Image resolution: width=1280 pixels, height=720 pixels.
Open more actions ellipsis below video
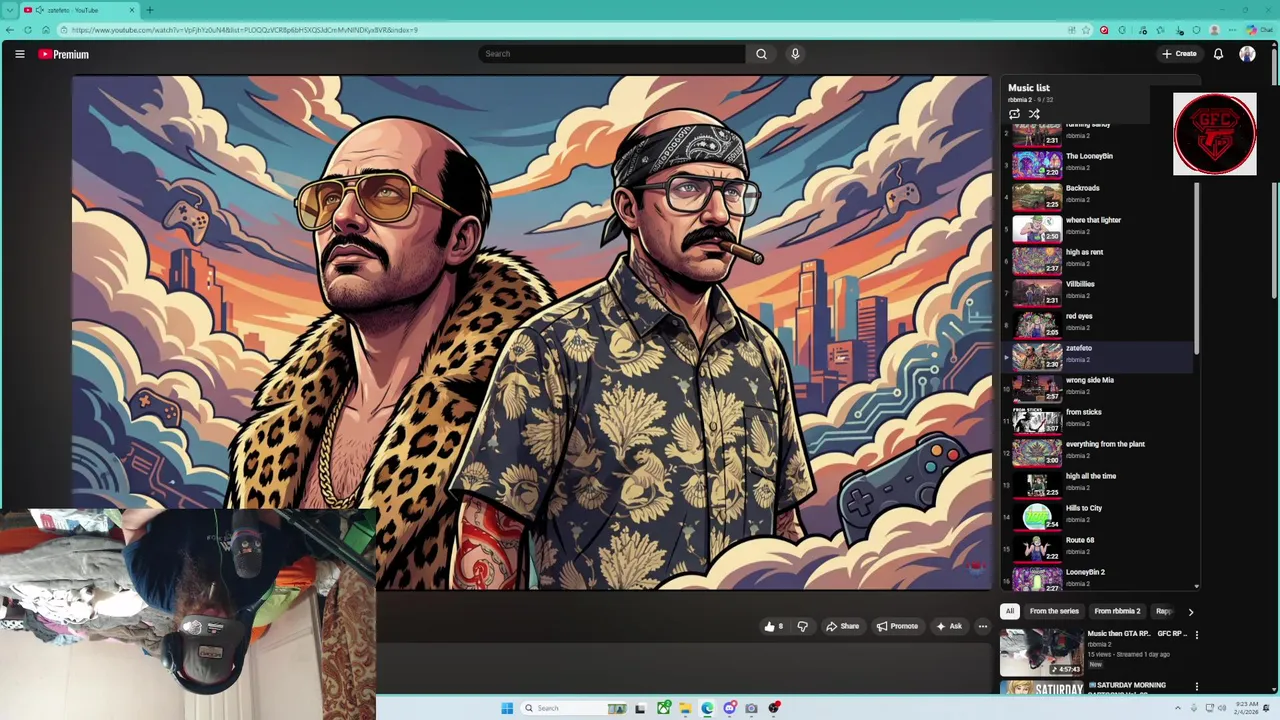(x=983, y=627)
